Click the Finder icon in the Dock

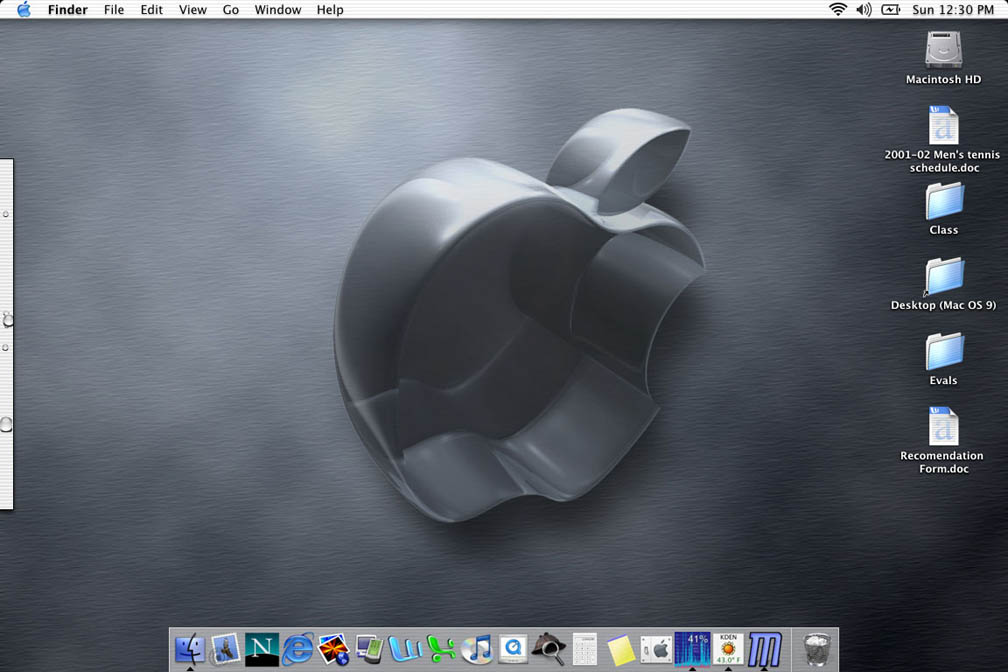pyautogui.click(x=190, y=649)
